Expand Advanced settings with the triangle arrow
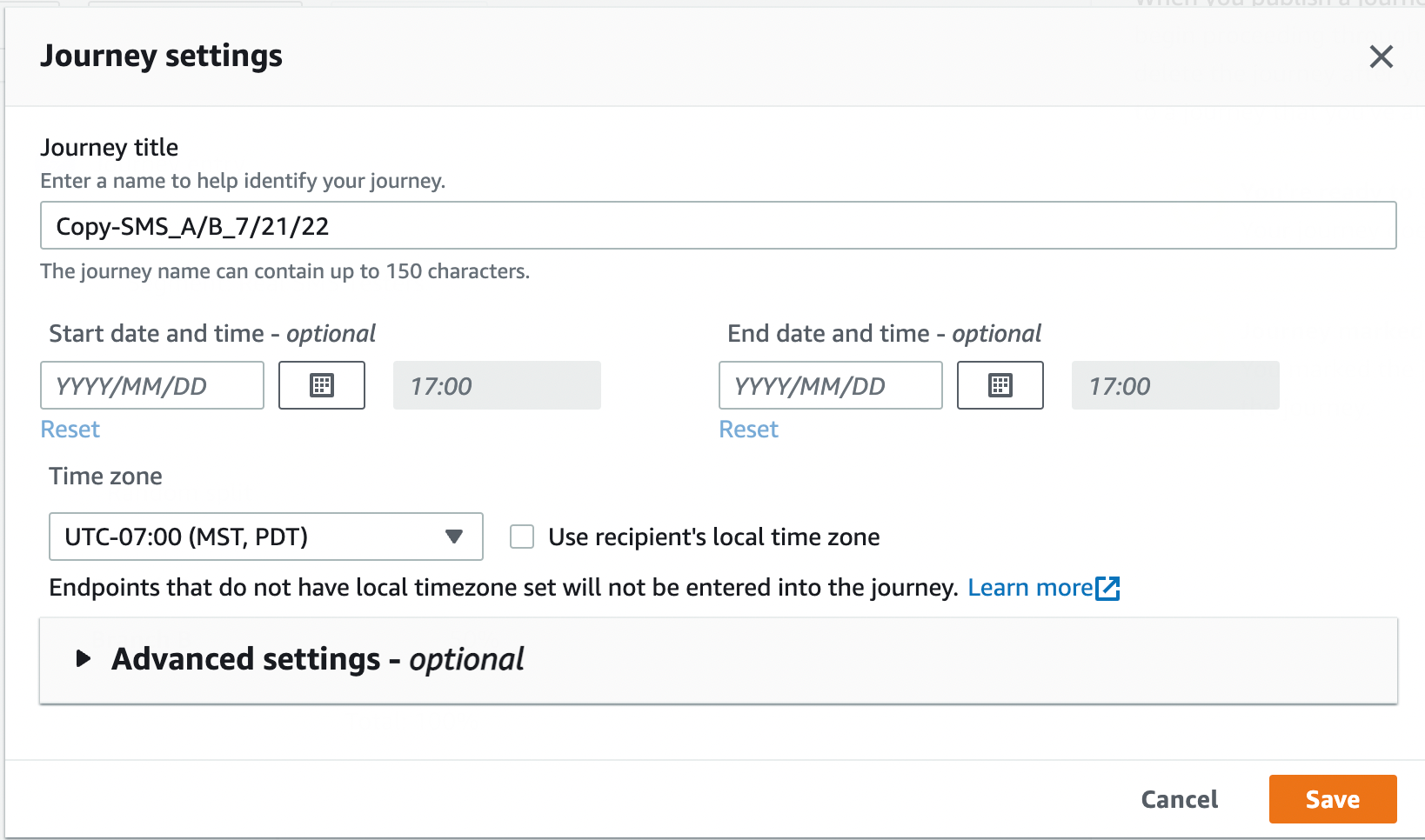Image resolution: width=1425 pixels, height=840 pixels. point(84,659)
